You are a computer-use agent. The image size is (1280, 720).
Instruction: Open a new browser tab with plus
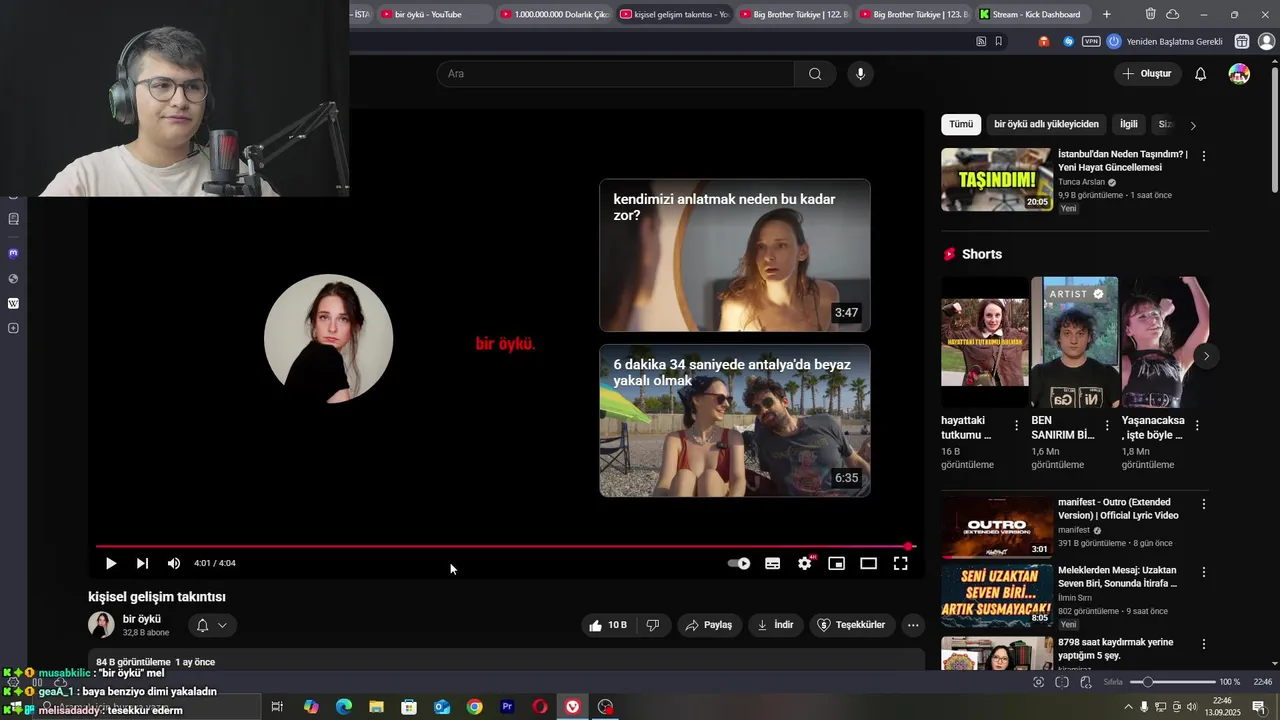click(x=1106, y=14)
